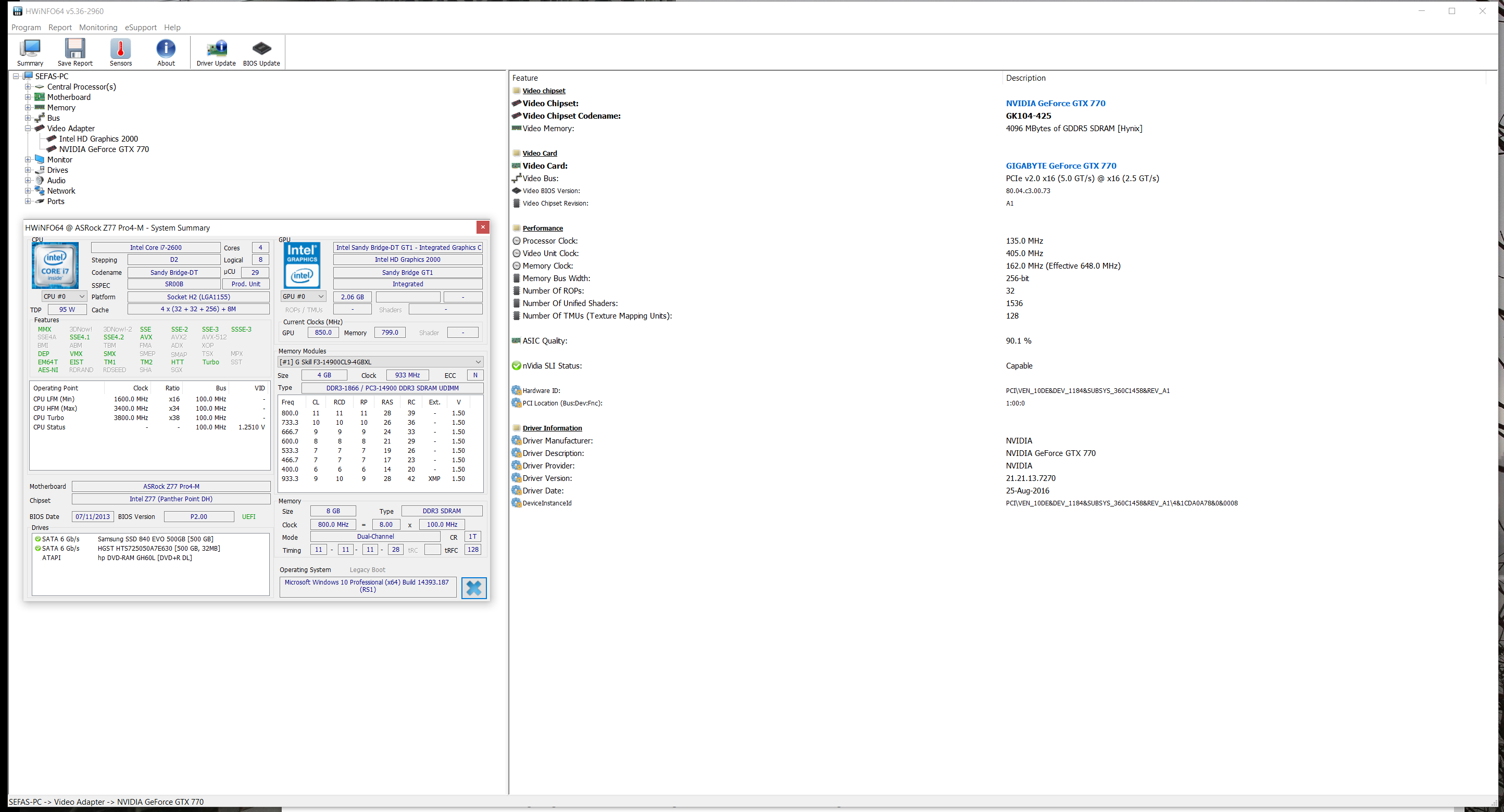Close the System Summary window
Screen dimensions: 1504x812
pyautogui.click(x=482, y=227)
